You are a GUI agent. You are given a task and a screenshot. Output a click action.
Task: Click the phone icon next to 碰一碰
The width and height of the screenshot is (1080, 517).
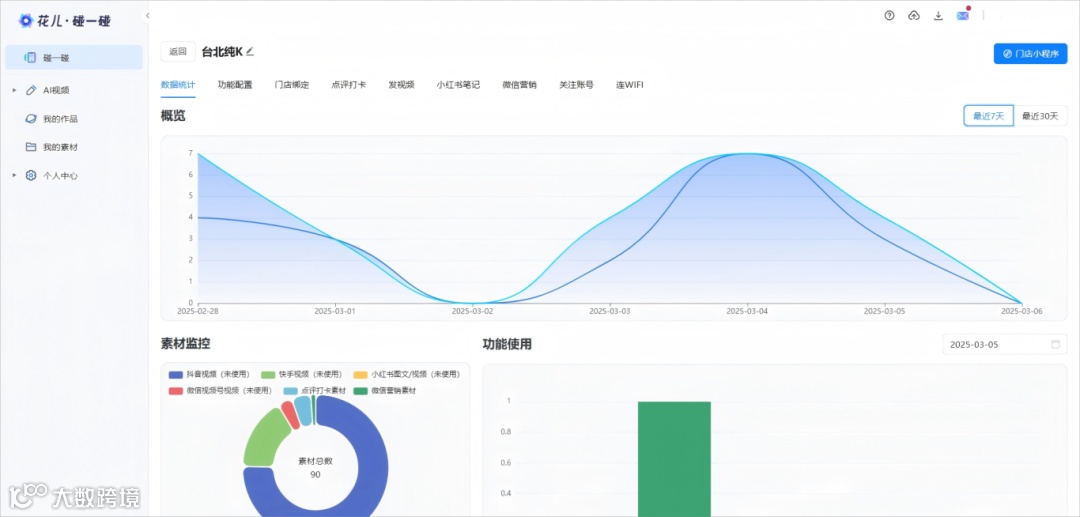click(30, 58)
